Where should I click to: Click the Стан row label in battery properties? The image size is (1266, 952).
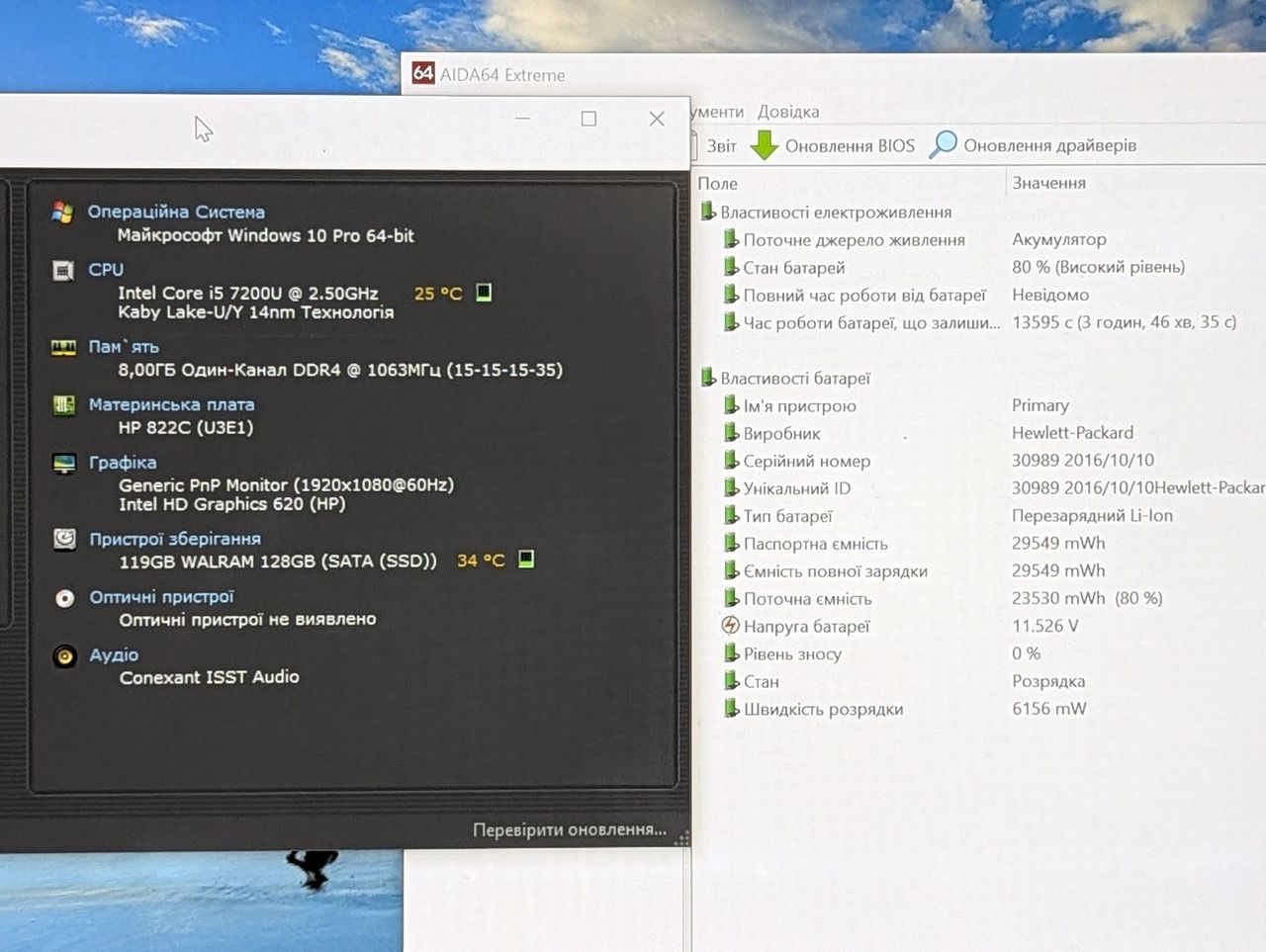(762, 681)
